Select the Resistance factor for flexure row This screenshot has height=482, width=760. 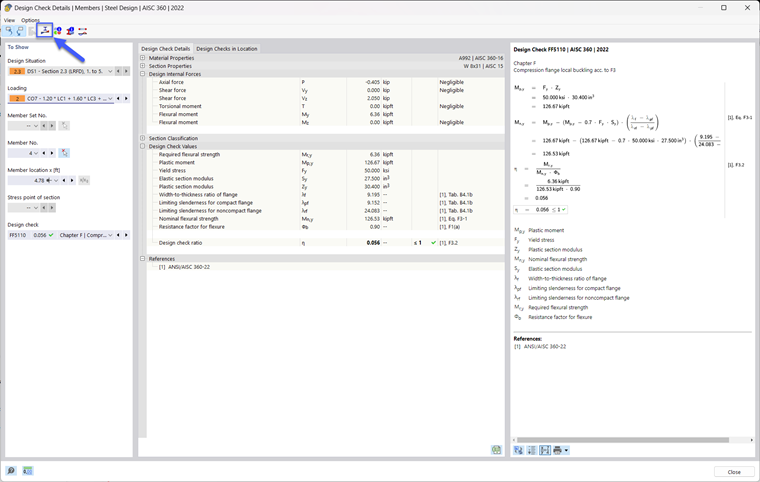point(326,226)
